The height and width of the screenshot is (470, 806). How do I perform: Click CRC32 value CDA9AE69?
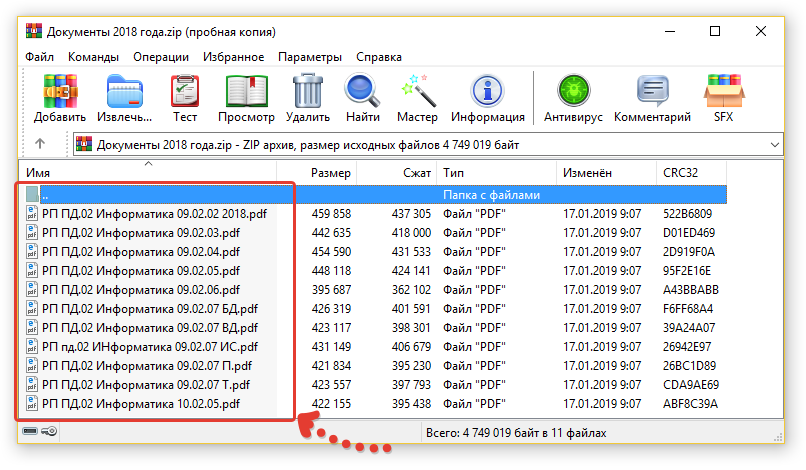(x=691, y=385)
